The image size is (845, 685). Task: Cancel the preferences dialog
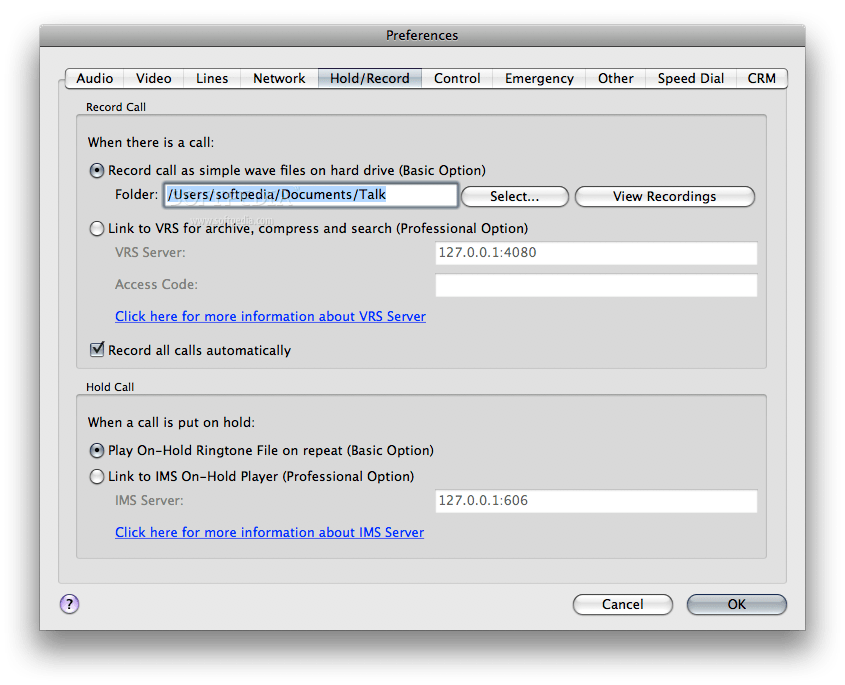click(x=622, y=604)
